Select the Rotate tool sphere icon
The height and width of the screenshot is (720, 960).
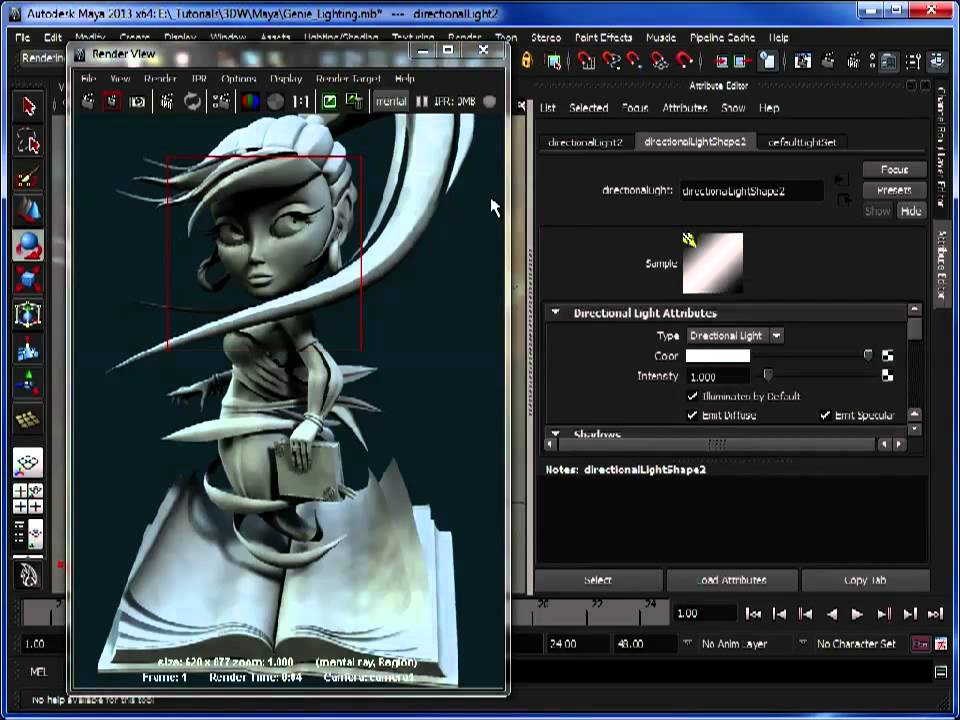point(28,246)
